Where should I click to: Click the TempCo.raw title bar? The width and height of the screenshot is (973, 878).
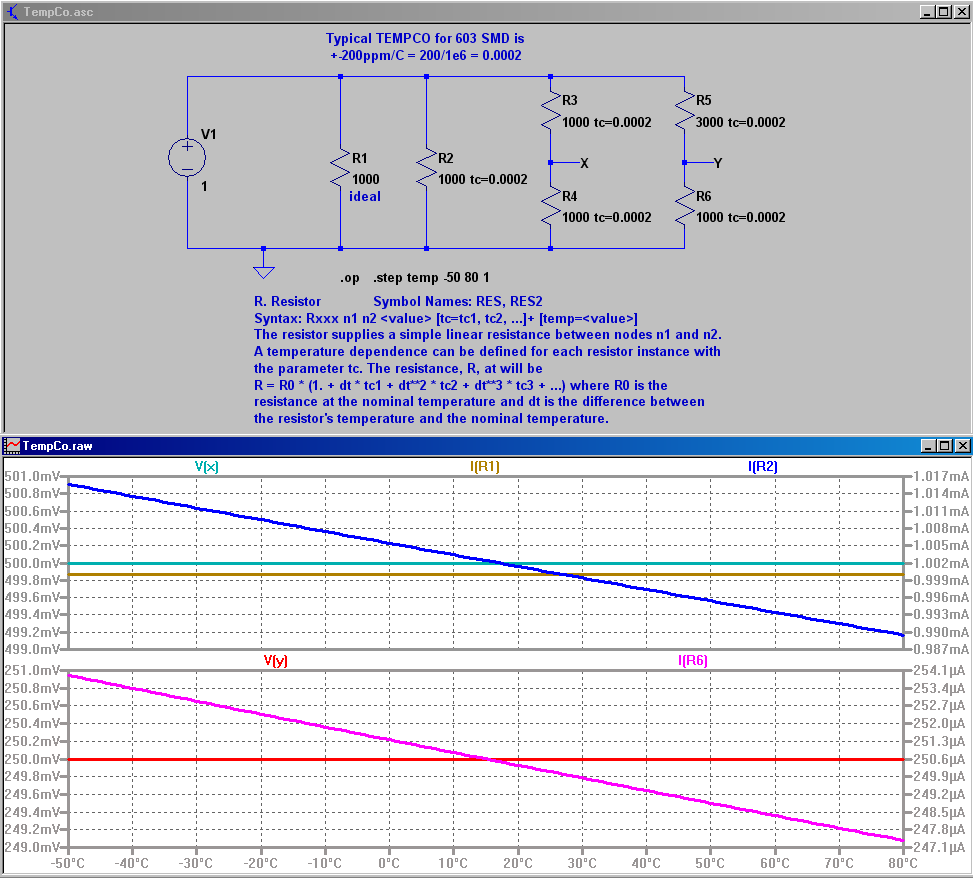486,446
